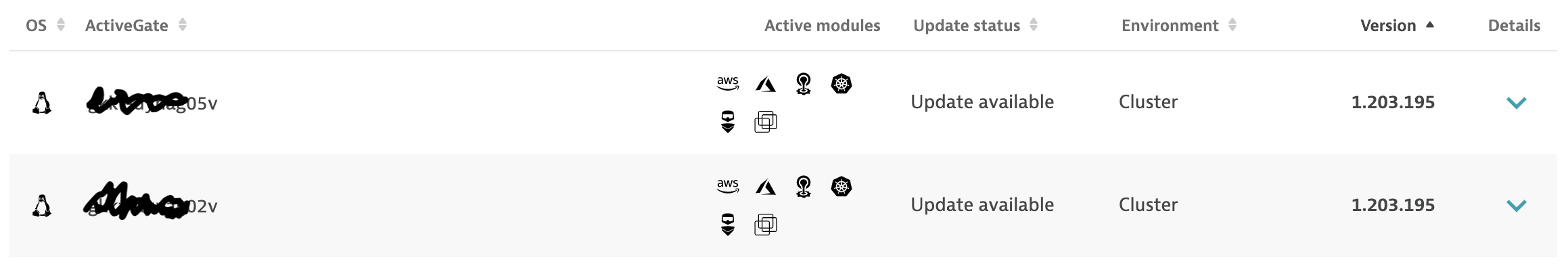Screen dimensions: 1568x276
Task: Click the VMware module icon in second row
Action: [765, 224]
